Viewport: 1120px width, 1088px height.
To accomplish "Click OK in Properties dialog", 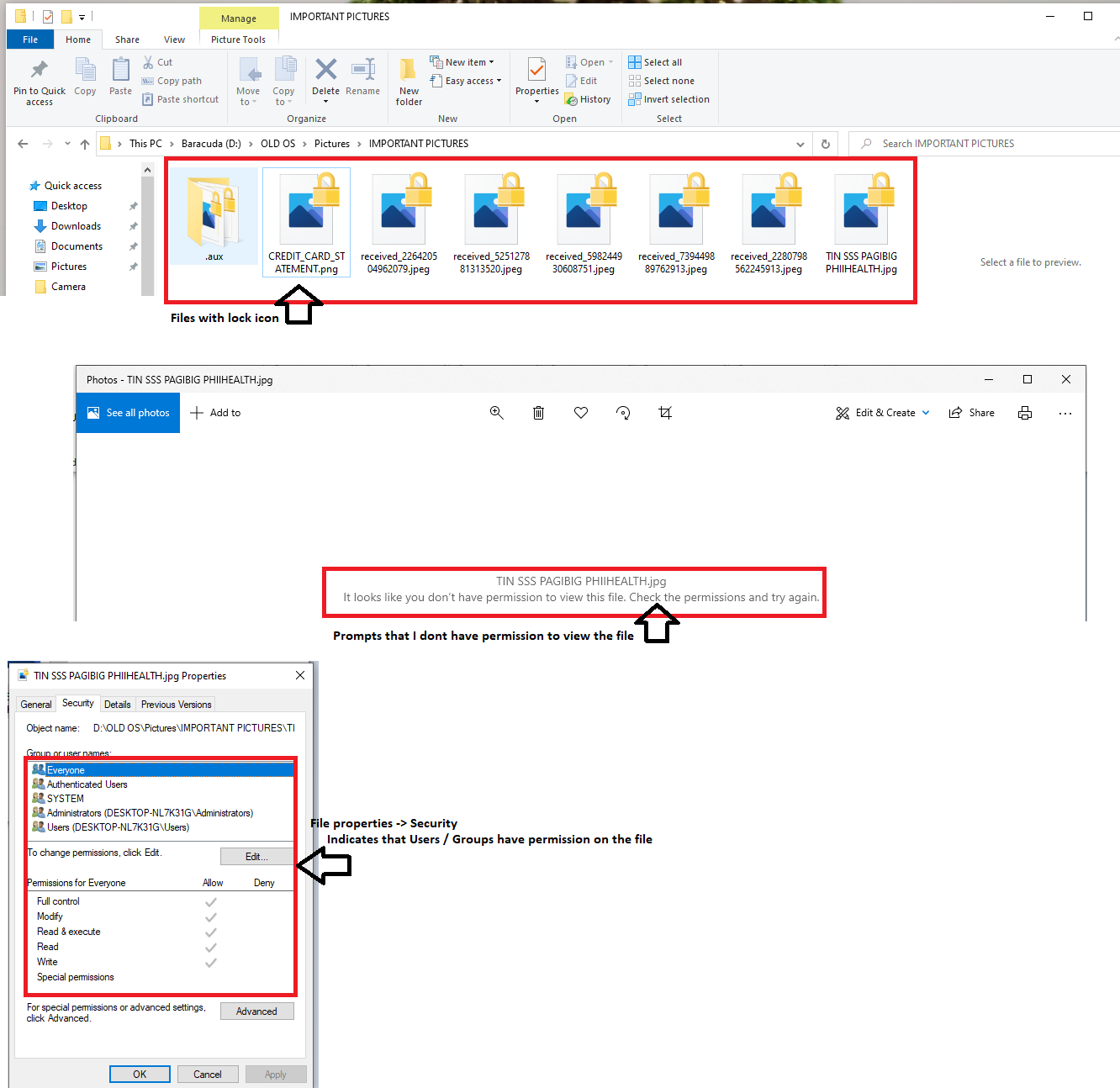I will click(x=140, y=1075).
